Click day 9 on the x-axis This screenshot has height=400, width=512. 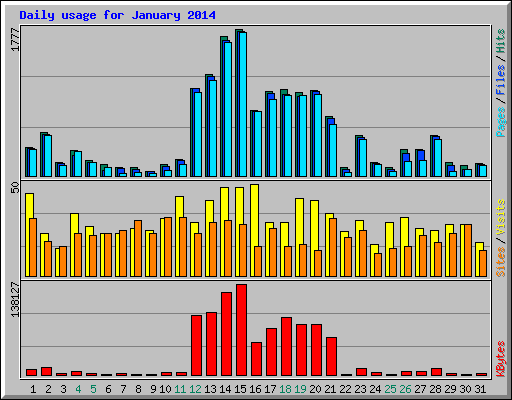coord(153,389)
